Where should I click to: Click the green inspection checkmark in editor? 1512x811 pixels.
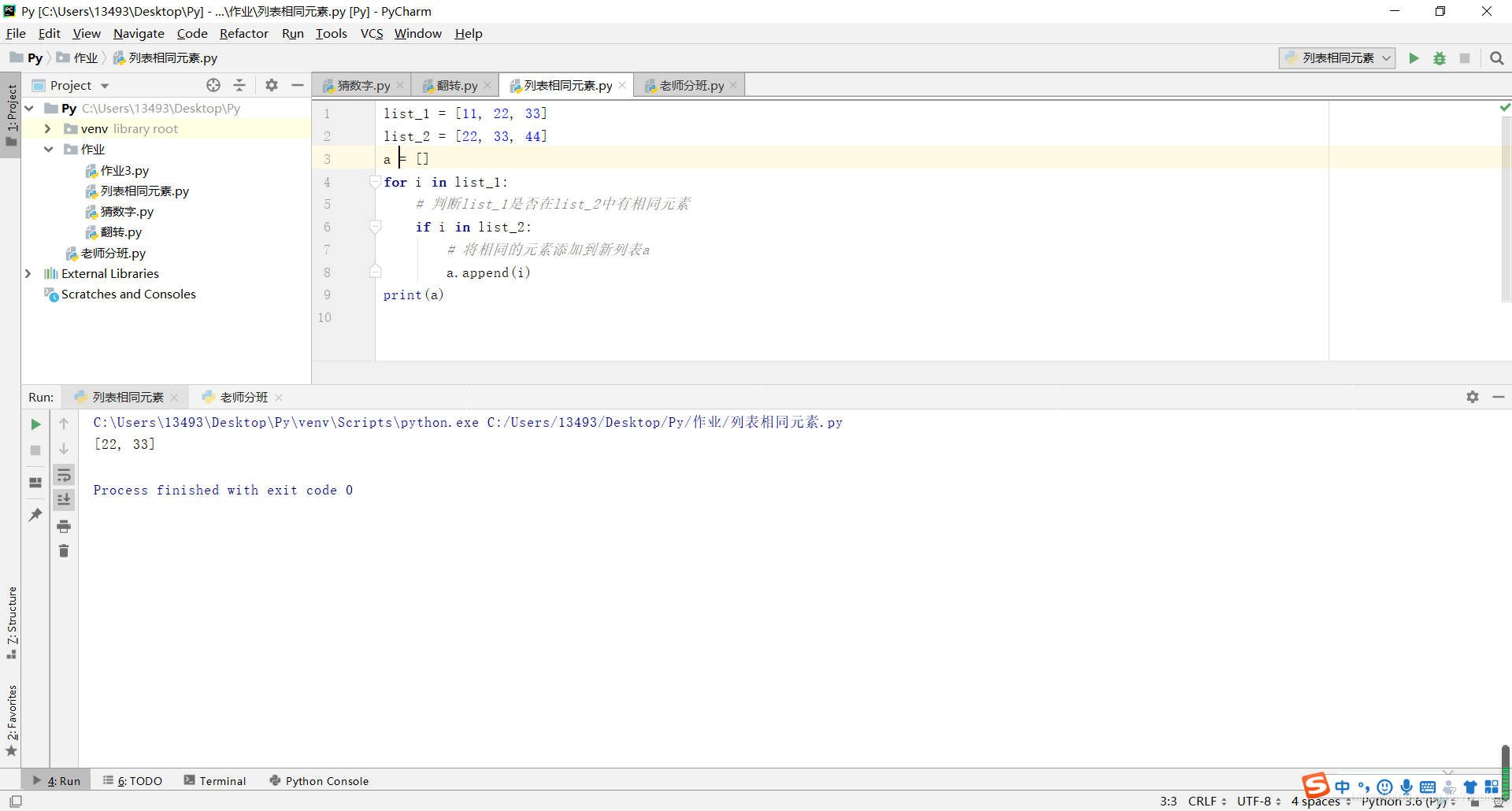coord(1505,107)
